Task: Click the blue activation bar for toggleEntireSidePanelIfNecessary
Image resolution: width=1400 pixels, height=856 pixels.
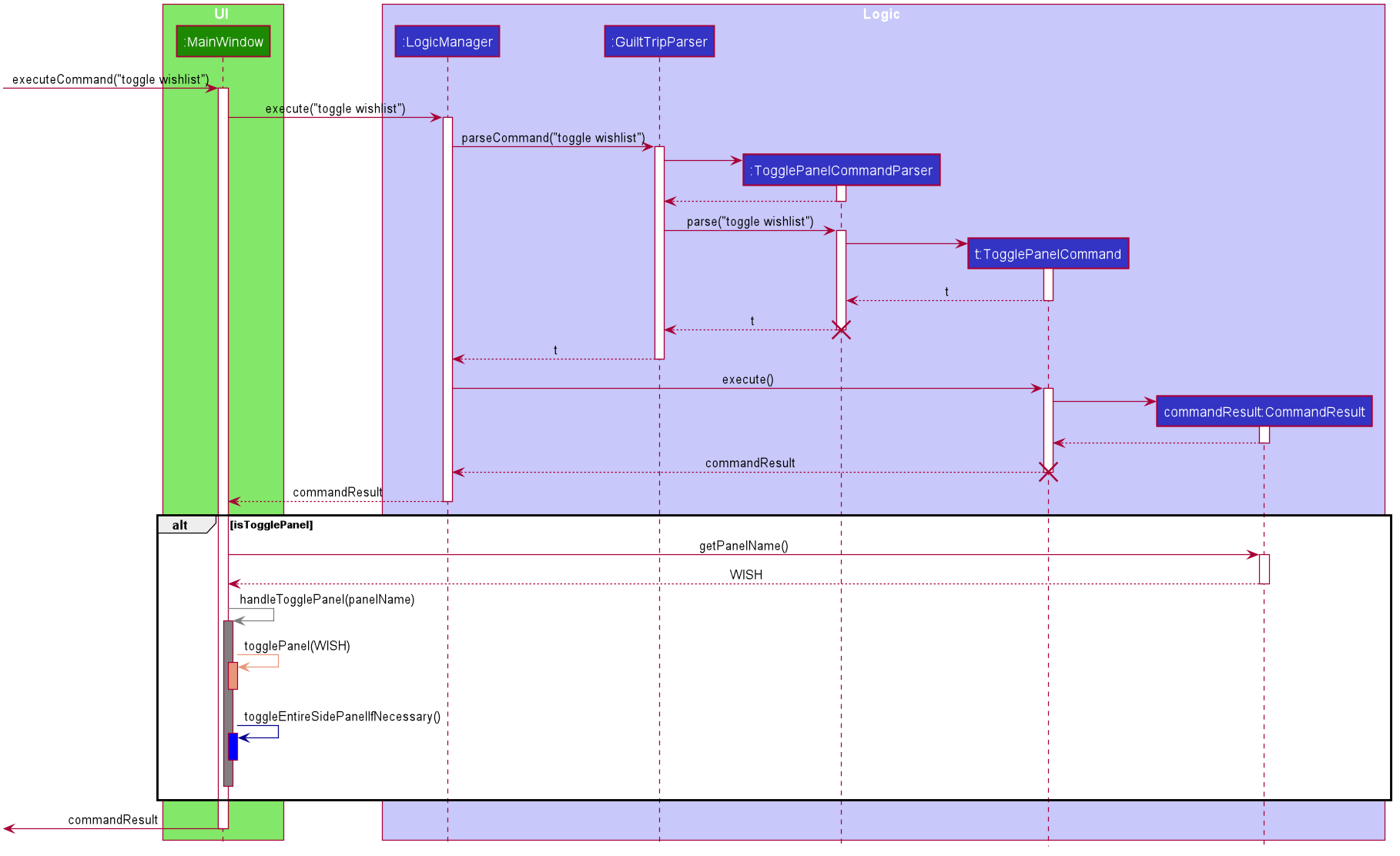Action: coord(233,747)
